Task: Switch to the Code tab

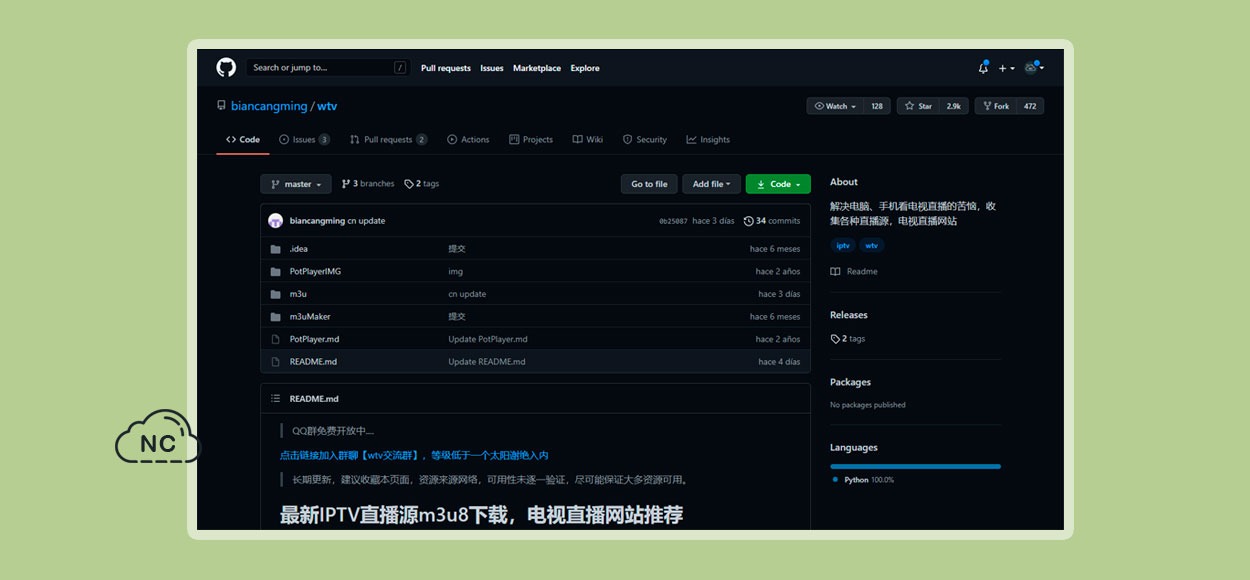Action: coord(243,140)
